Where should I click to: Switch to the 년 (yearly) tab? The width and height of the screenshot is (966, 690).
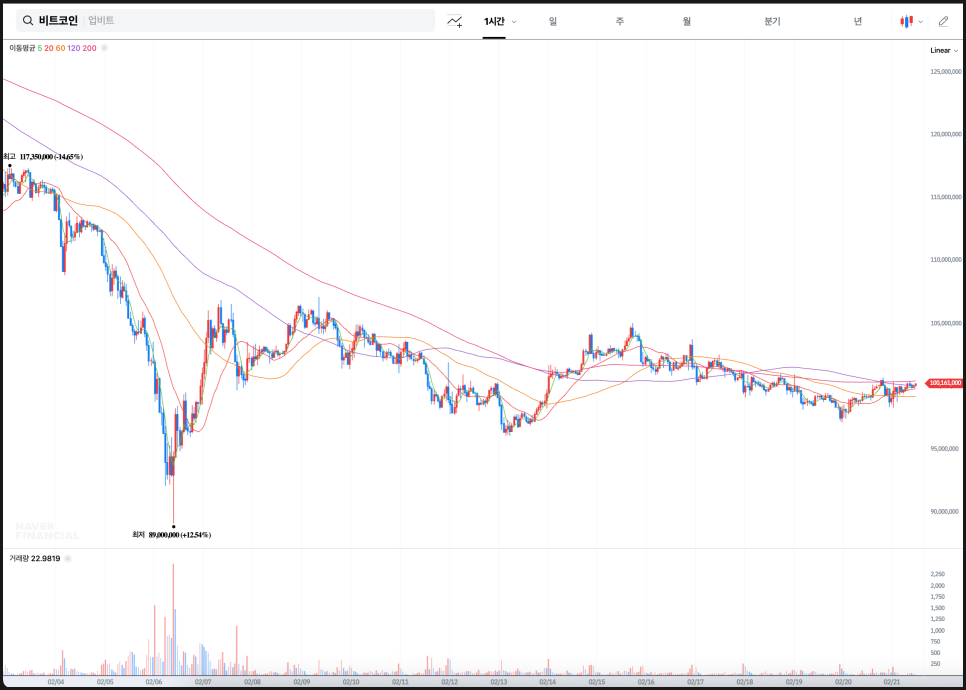pos(858,21)
